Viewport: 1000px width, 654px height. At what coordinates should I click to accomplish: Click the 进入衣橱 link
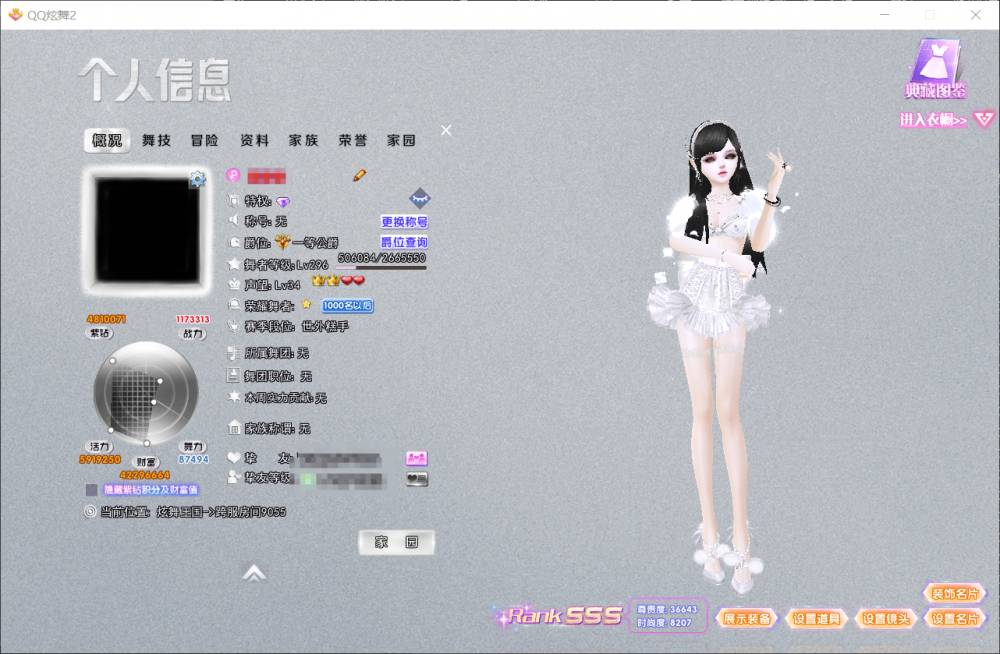tap(933, 120)
